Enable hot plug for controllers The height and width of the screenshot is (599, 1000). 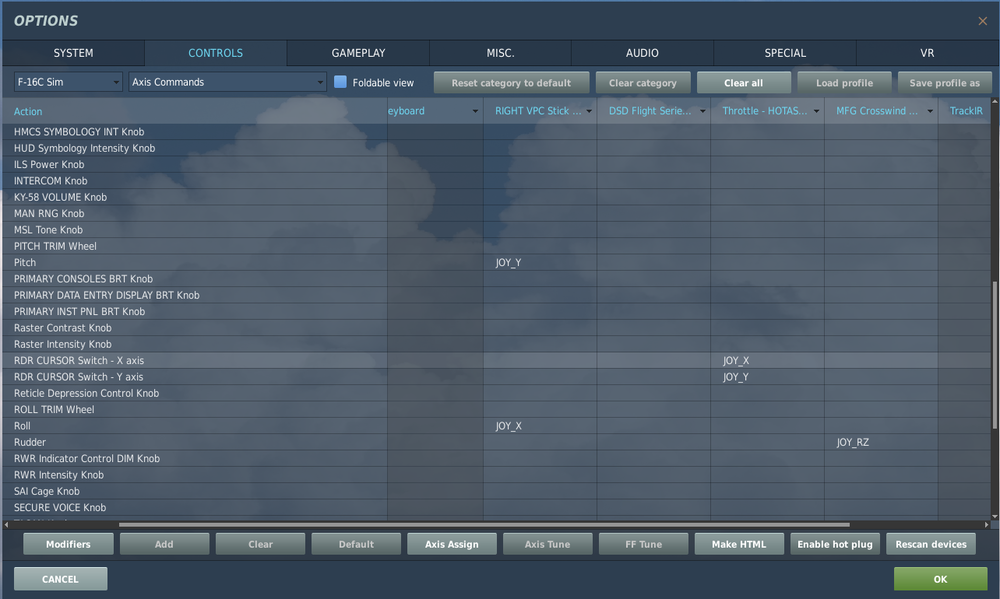click(834, 543)
